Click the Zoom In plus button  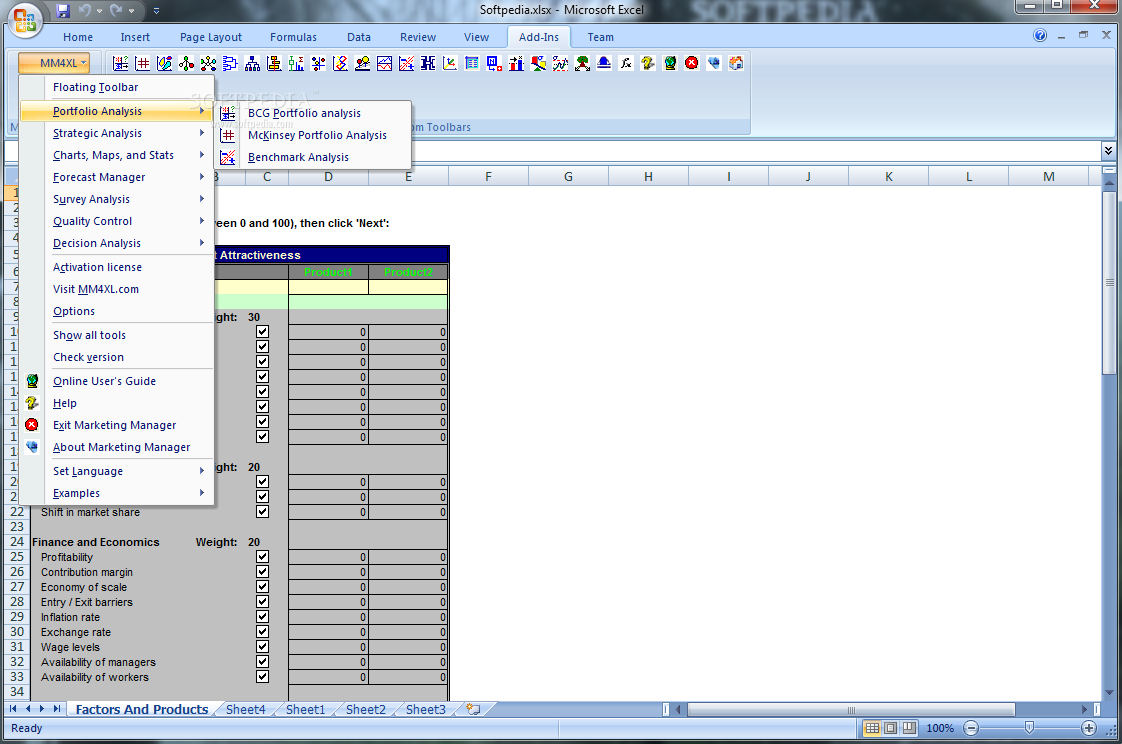[1088, 728]
